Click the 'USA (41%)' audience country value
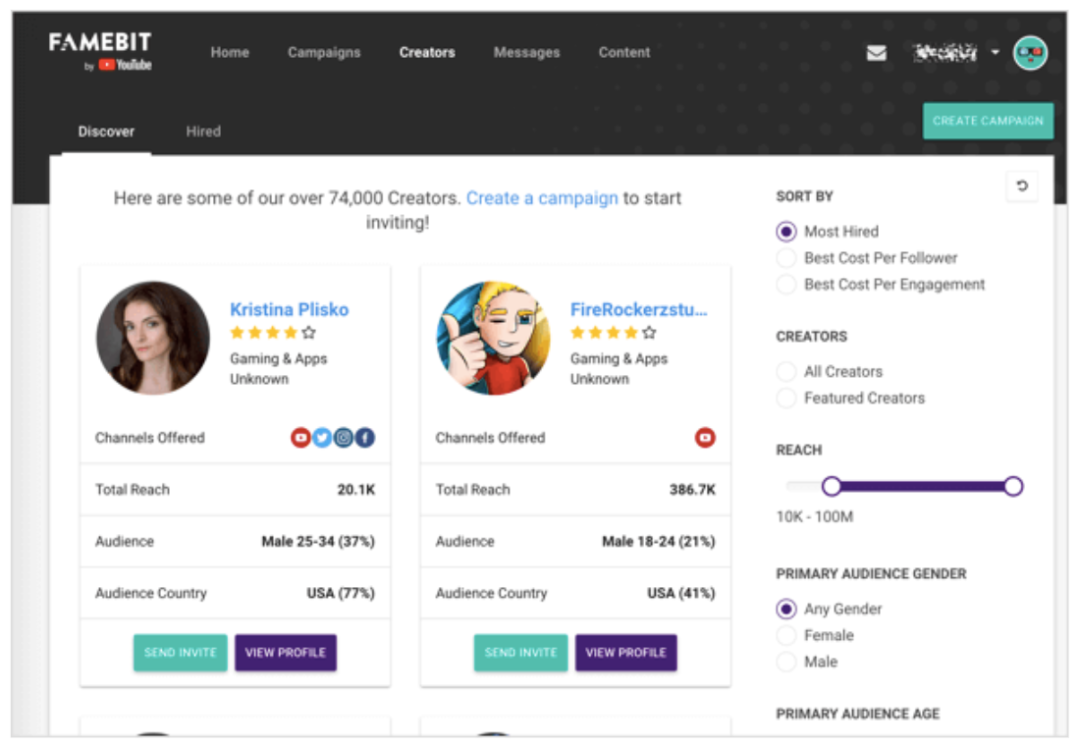1080x747 pixels. click(681, 593)
